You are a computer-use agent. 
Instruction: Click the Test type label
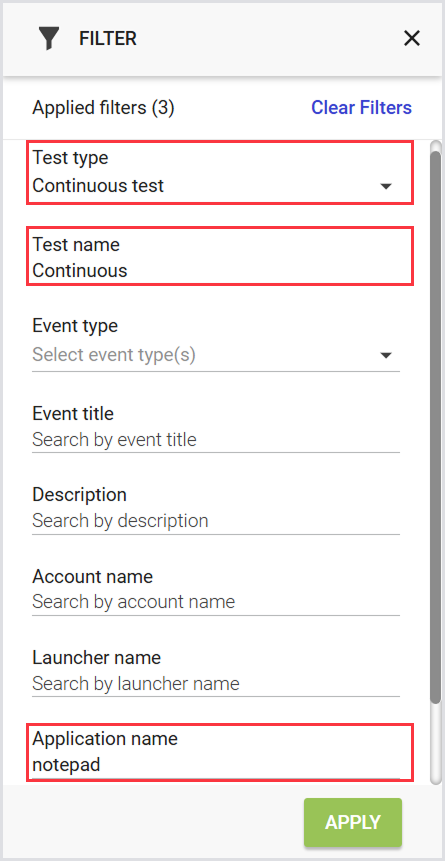click(x=70, y=158)
